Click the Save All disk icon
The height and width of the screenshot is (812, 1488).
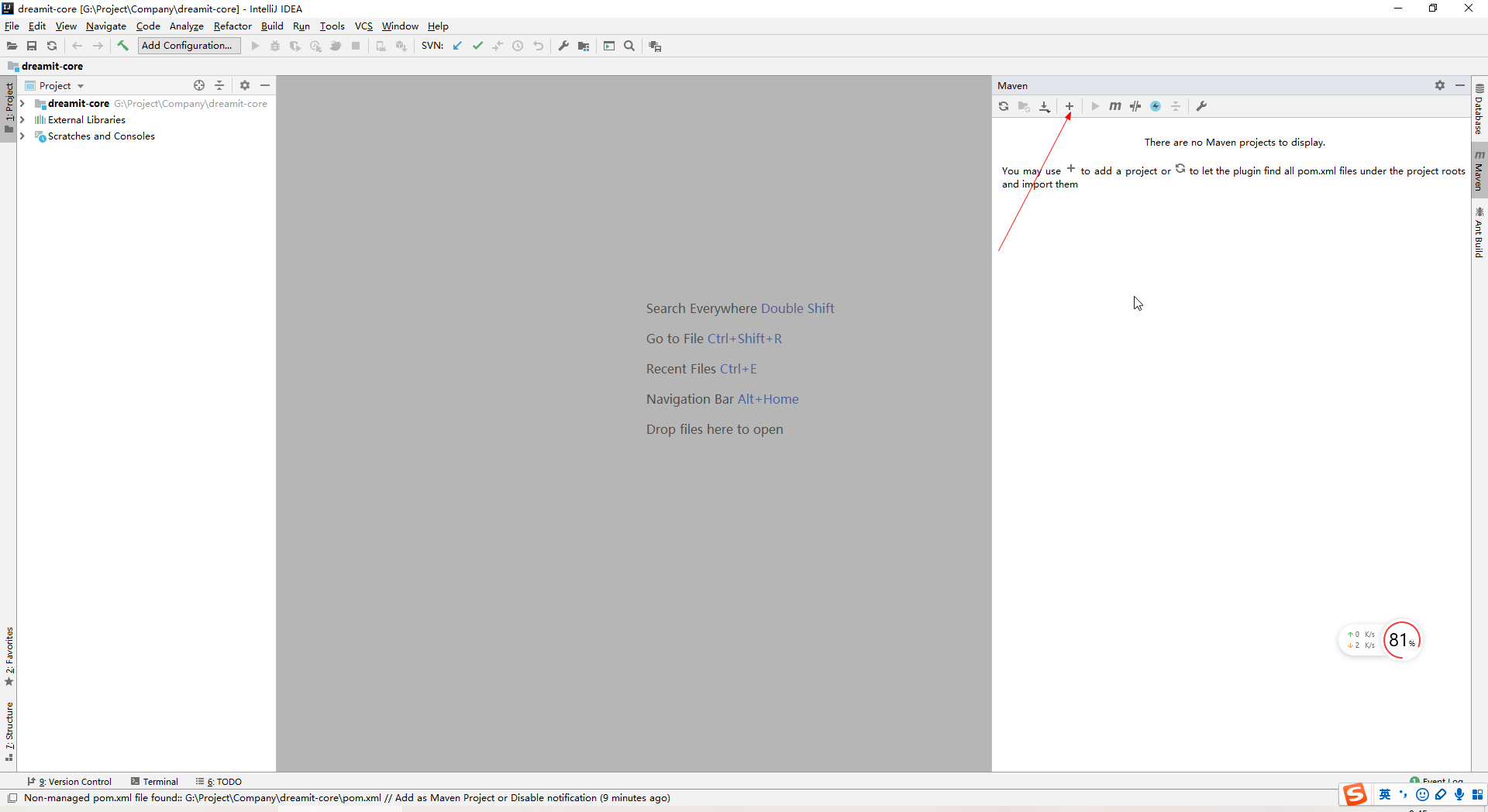(32, 46)
